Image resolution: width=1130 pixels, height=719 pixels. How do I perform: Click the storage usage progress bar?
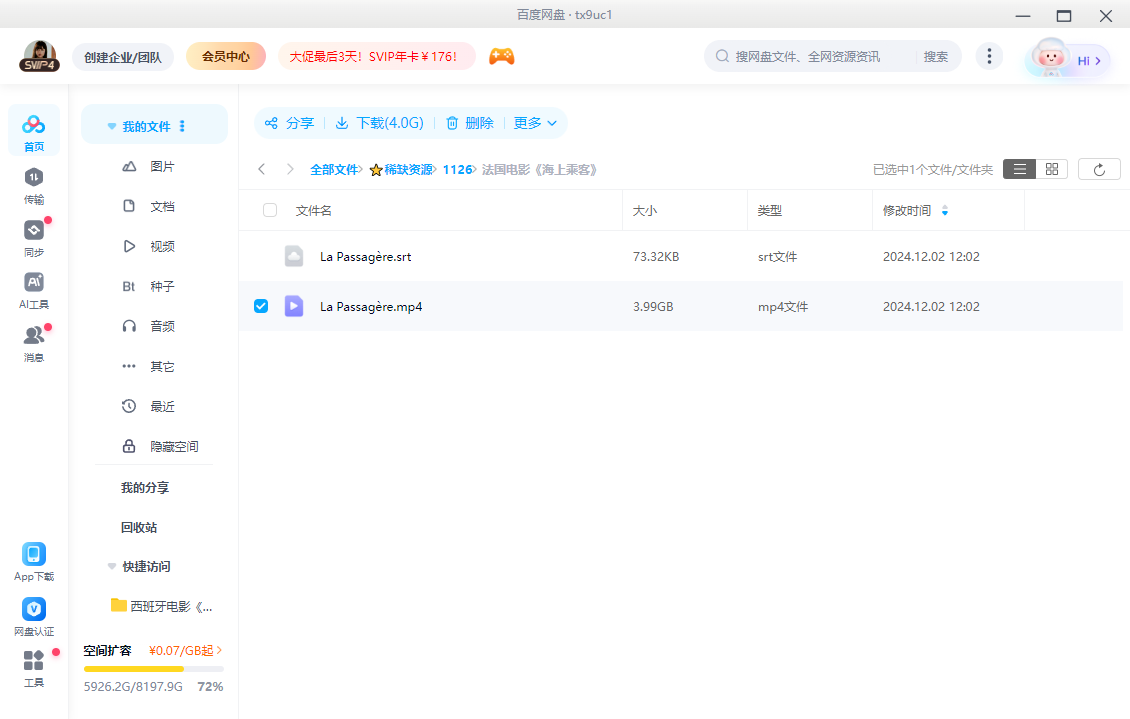(152, 668)
